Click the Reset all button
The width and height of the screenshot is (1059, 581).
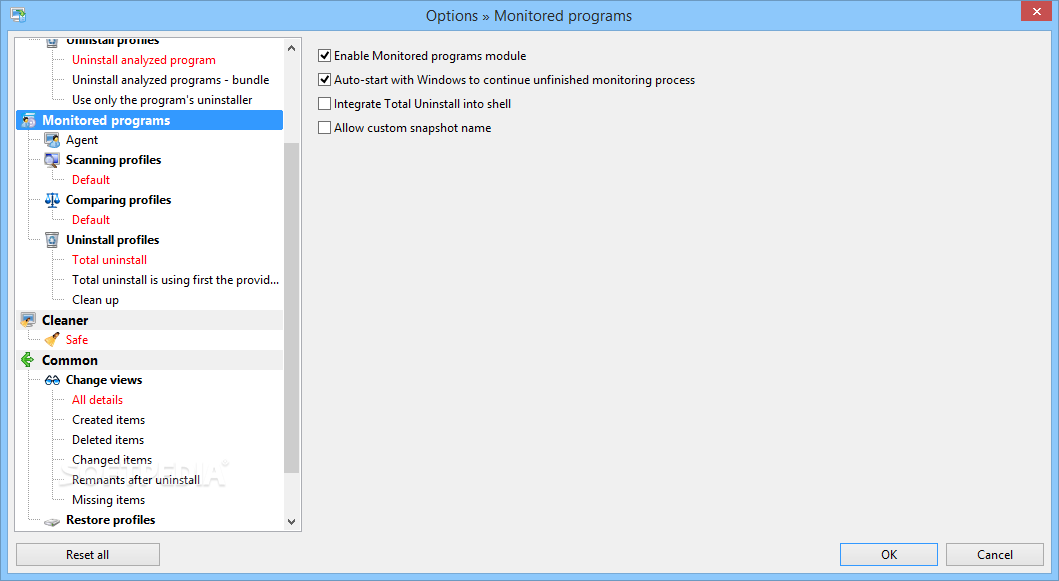coord(88,555)
